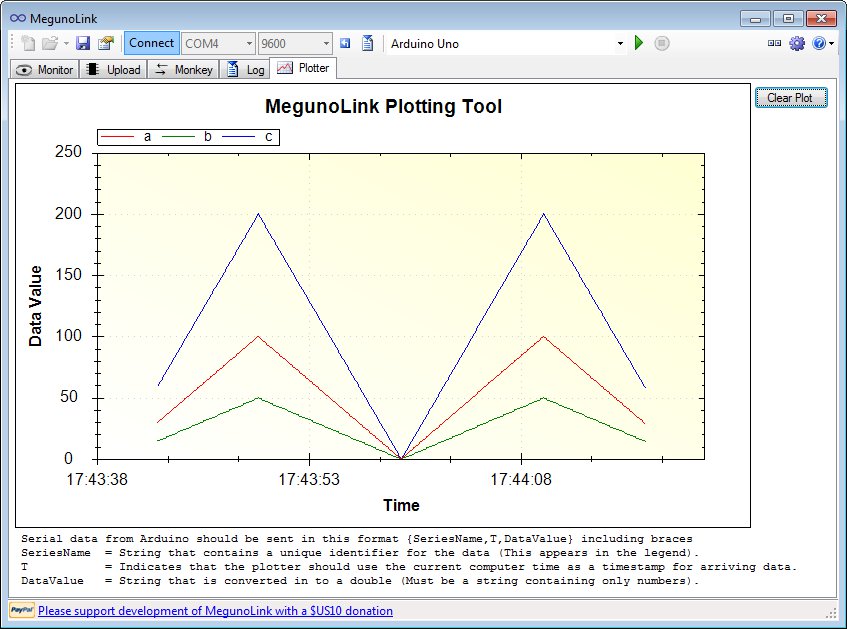Switch to the Upload tab

coord(113,69)
